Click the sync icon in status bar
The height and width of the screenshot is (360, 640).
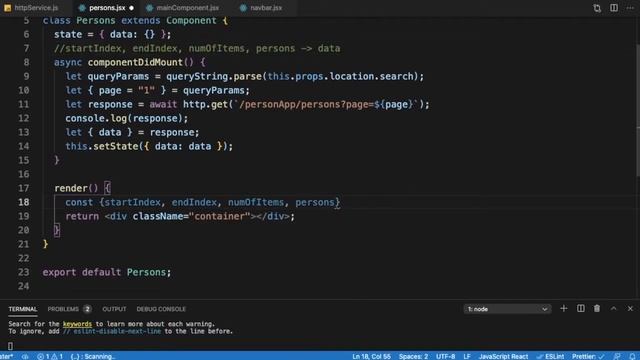[25, 356]
